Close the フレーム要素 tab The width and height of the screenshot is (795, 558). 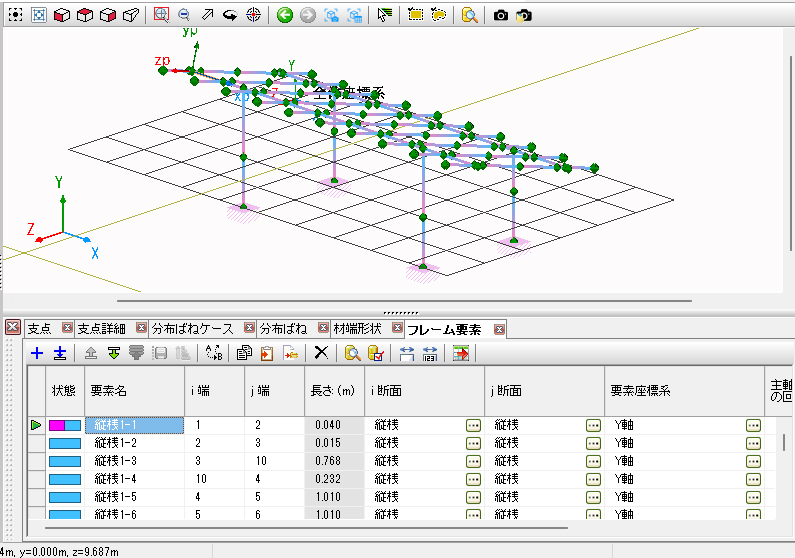tap(498, 328)
